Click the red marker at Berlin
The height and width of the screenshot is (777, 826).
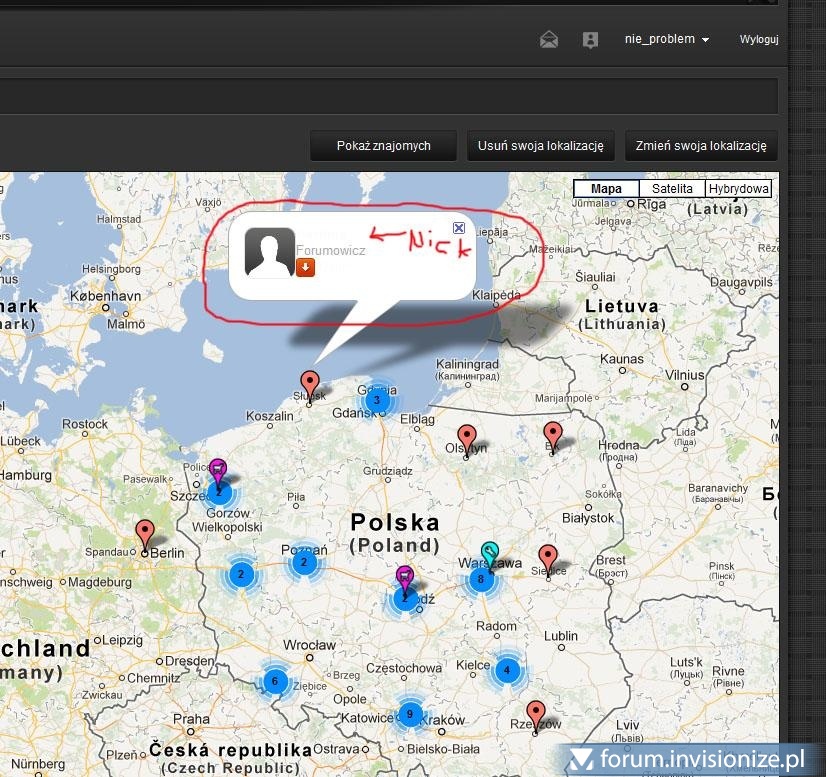(145, 534)
